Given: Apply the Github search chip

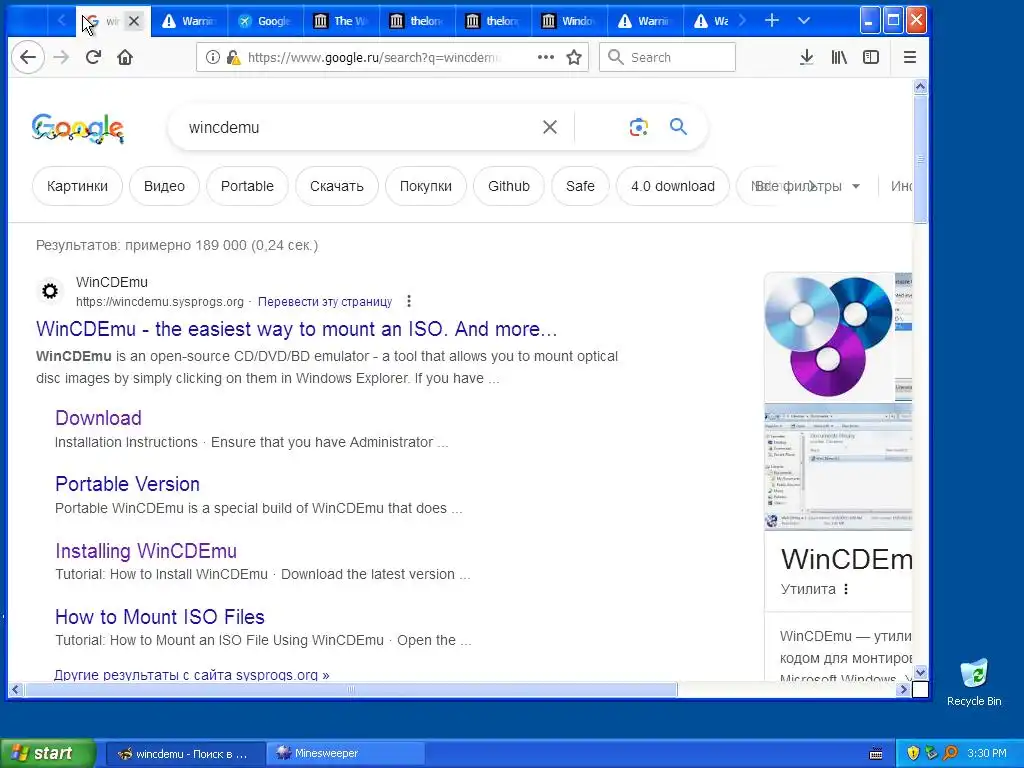Looking at the screenshot, I should tap(509, 186).
